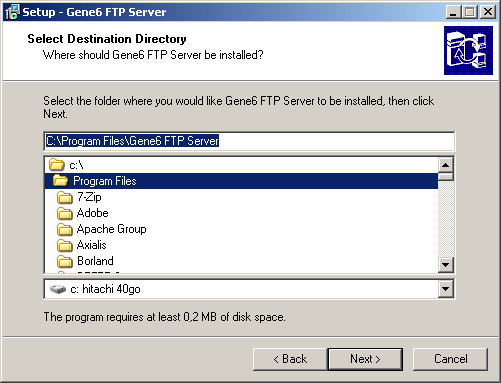
Task: Go to the next setup step
Action: point(365,359)
